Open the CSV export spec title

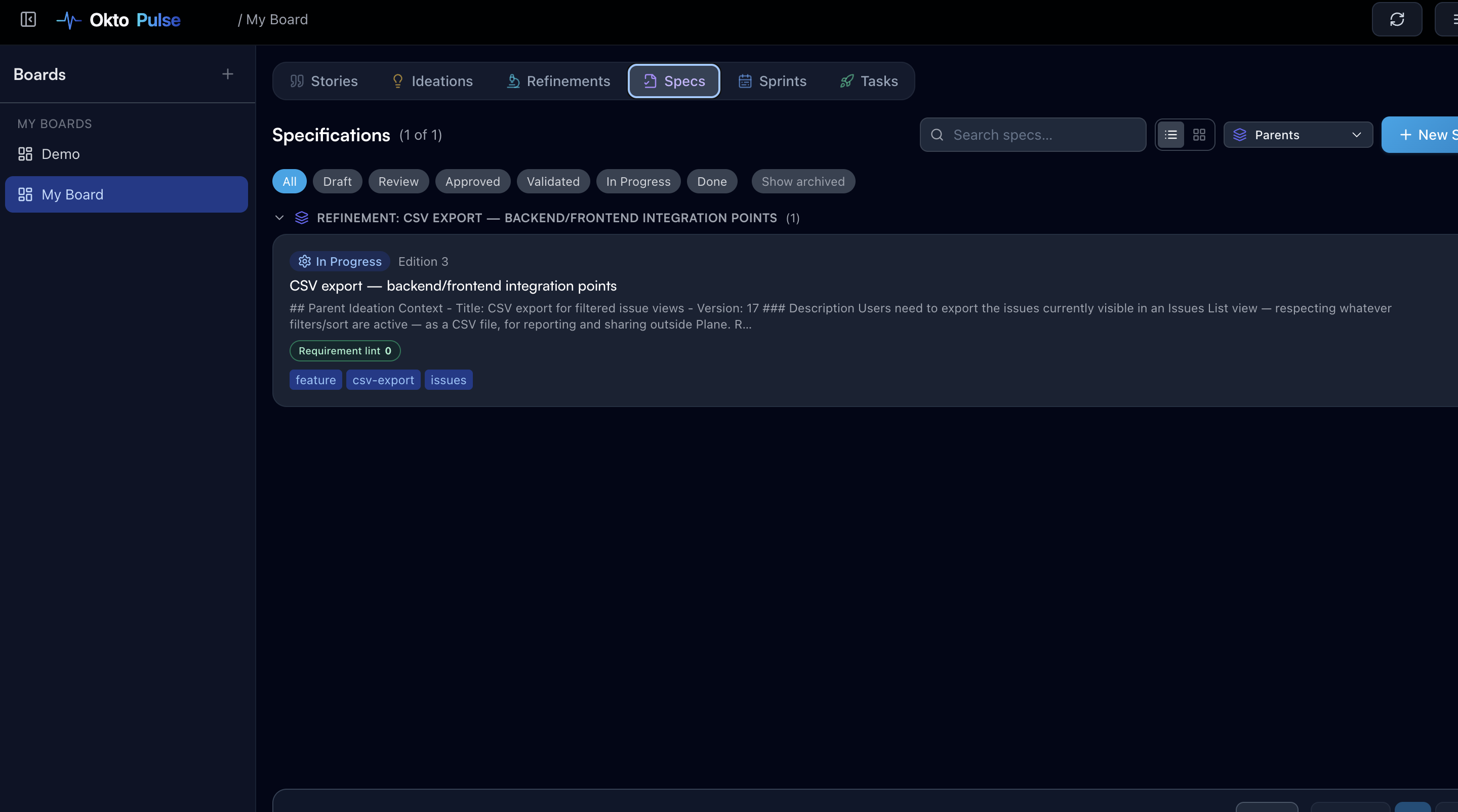pos(453,286)
